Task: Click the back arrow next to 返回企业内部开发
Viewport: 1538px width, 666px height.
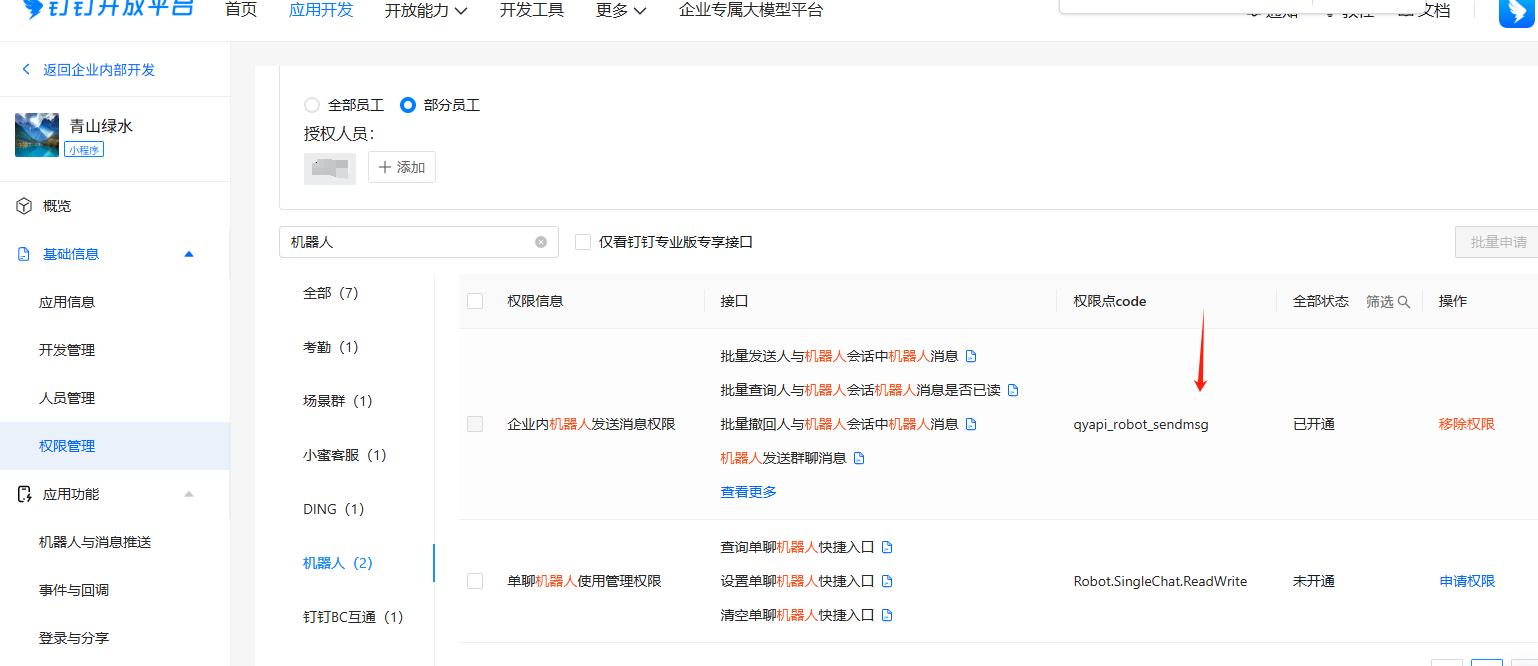Action: tap(26, 70)
